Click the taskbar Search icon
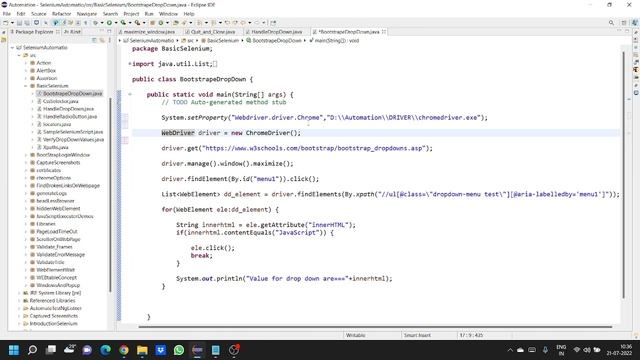 pyautogui.click(x=32, y=350)
